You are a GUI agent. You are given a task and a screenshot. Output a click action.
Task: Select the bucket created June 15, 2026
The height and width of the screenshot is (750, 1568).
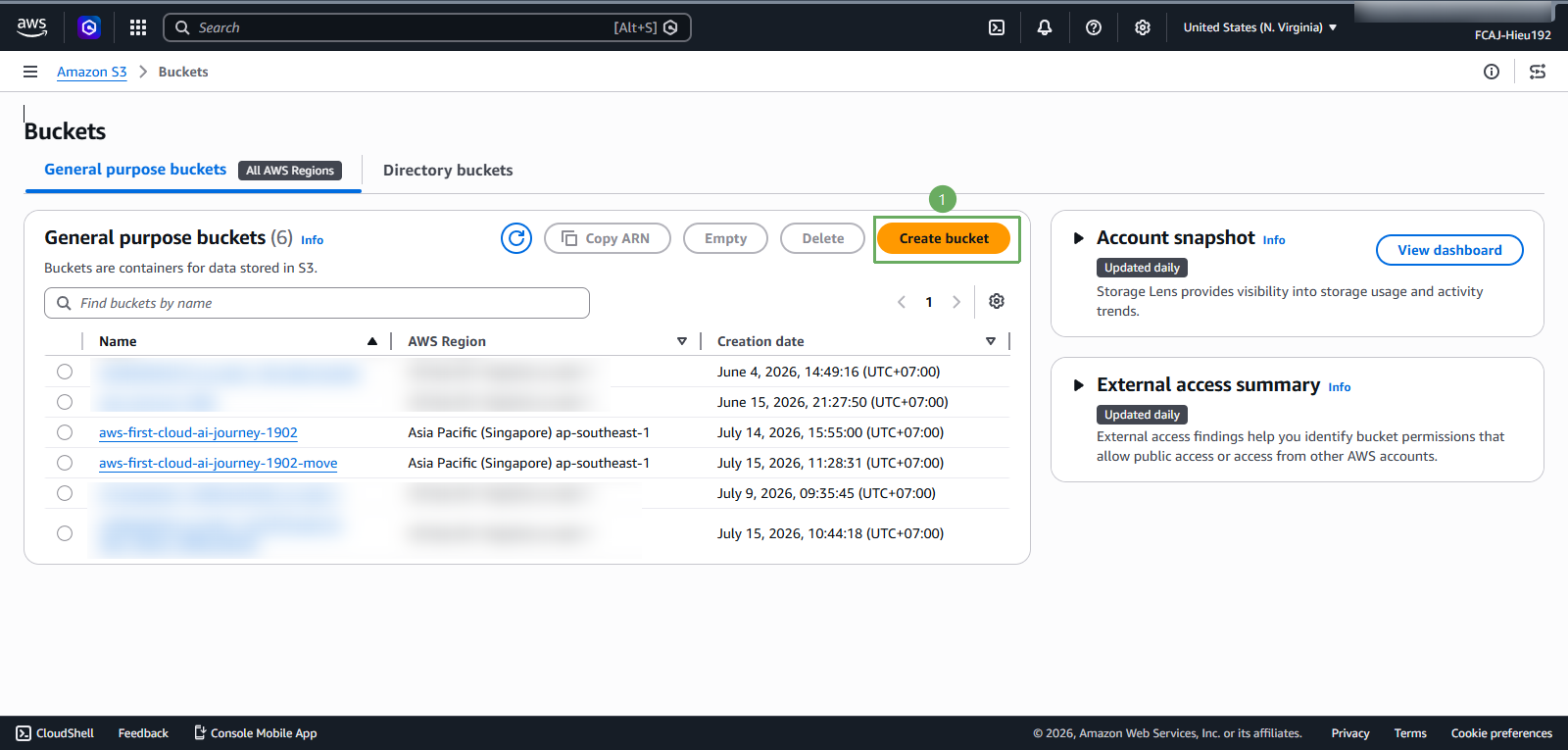[x=65, y=402]
